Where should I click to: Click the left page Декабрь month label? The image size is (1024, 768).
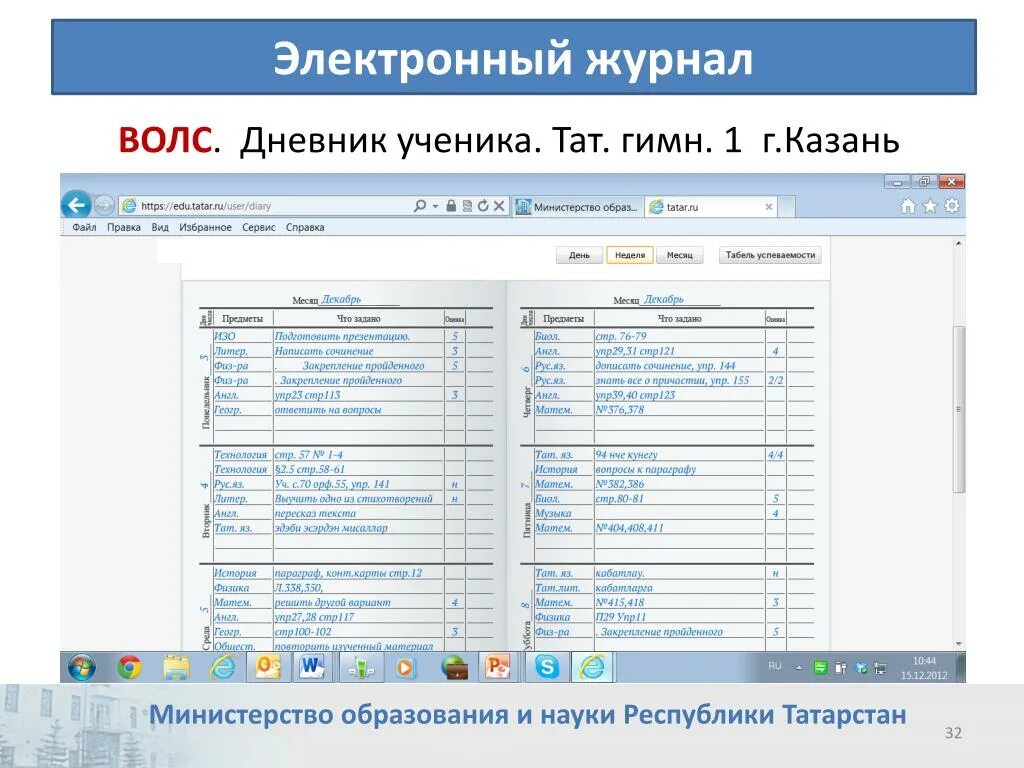[342, 299]
